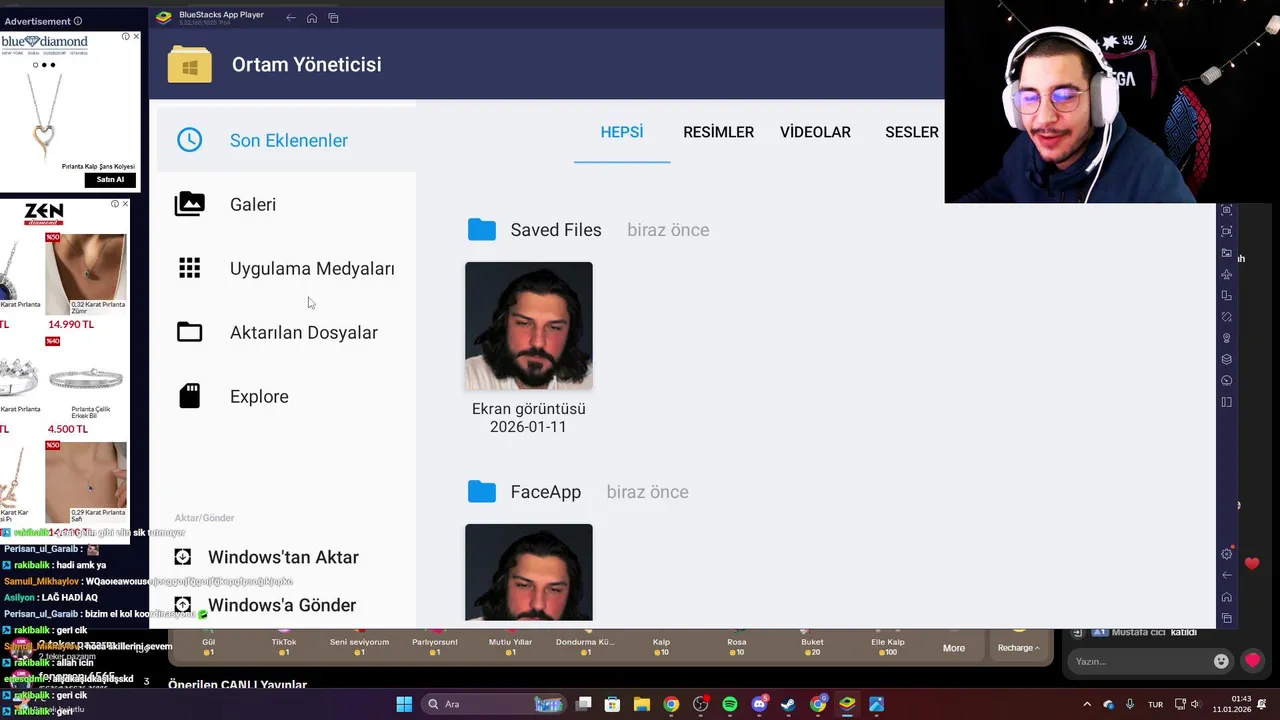This screenshot has height=720, width=1280.
Task: Open BlueStacks sidebar media folder icon
Action: [1227, 253]
